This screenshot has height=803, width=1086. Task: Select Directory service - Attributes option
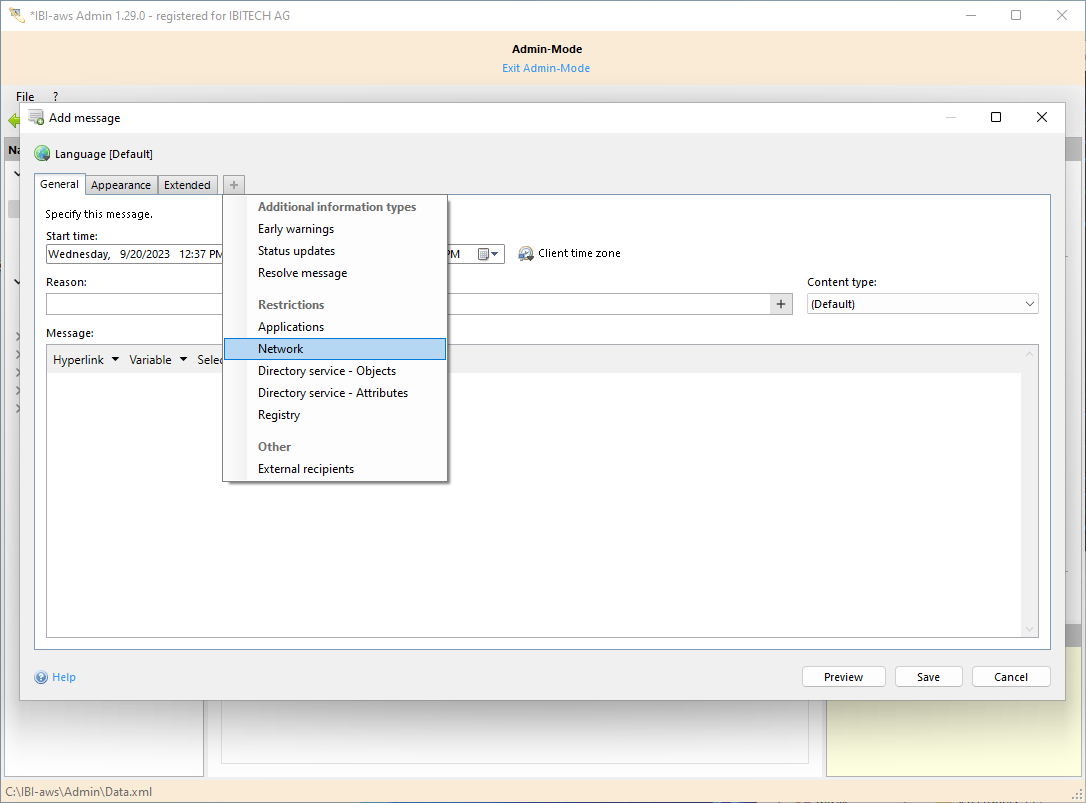click(x=333, y=393)
